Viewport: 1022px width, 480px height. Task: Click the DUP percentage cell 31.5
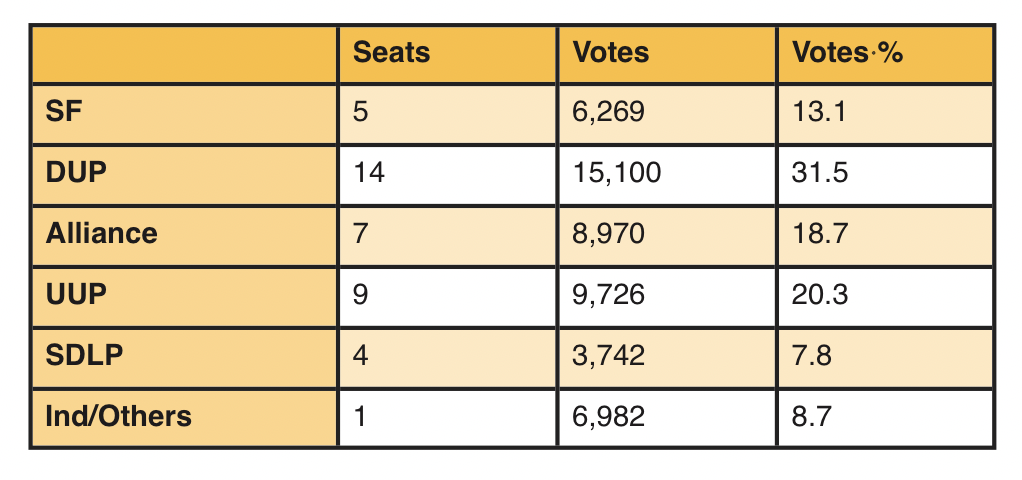click(x=820, y=173)
